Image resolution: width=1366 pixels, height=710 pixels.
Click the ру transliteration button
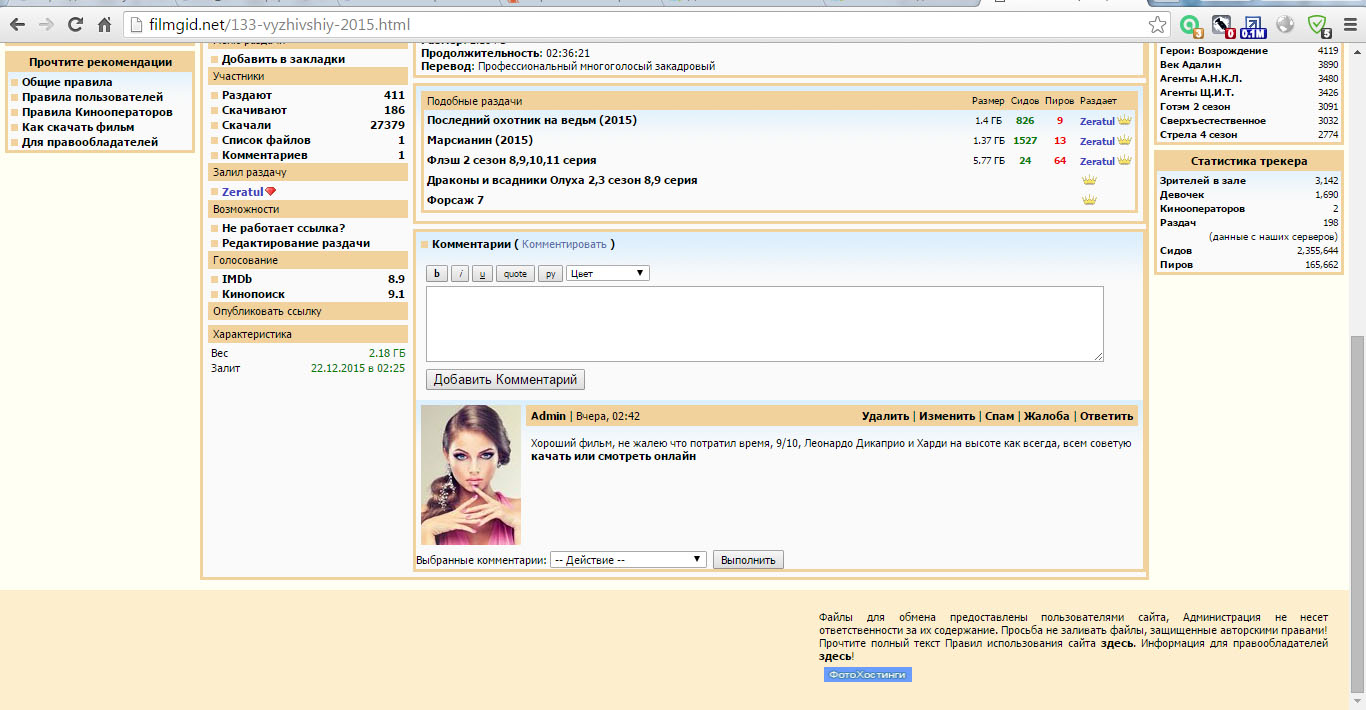[550, 273]
